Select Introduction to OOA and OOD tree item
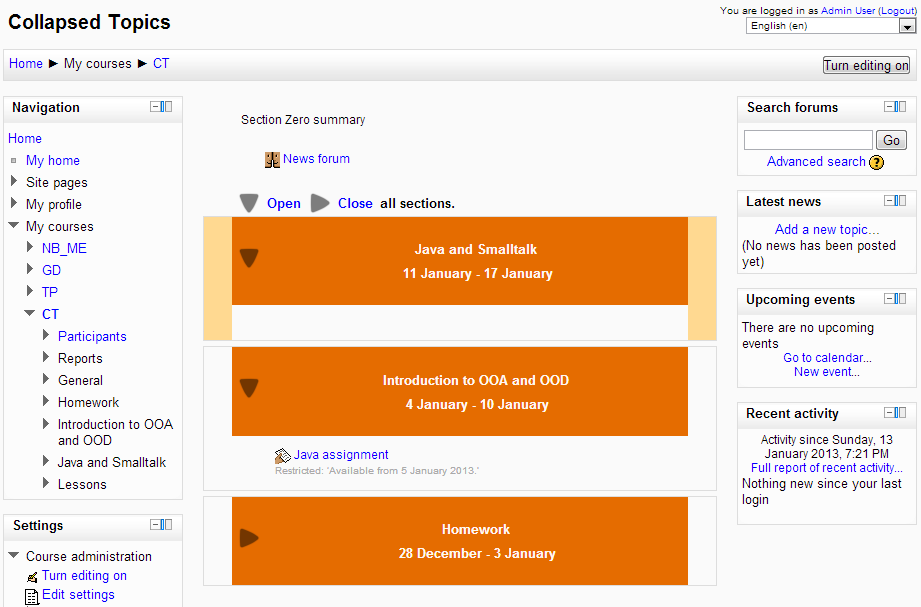Screen dimensions: 921x607 coord(115,432)
